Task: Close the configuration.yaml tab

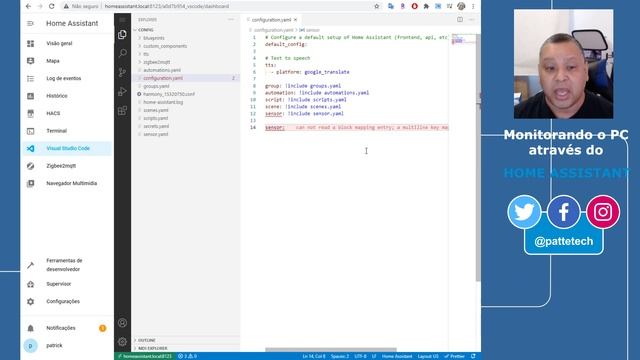Action: pos(296,20)
